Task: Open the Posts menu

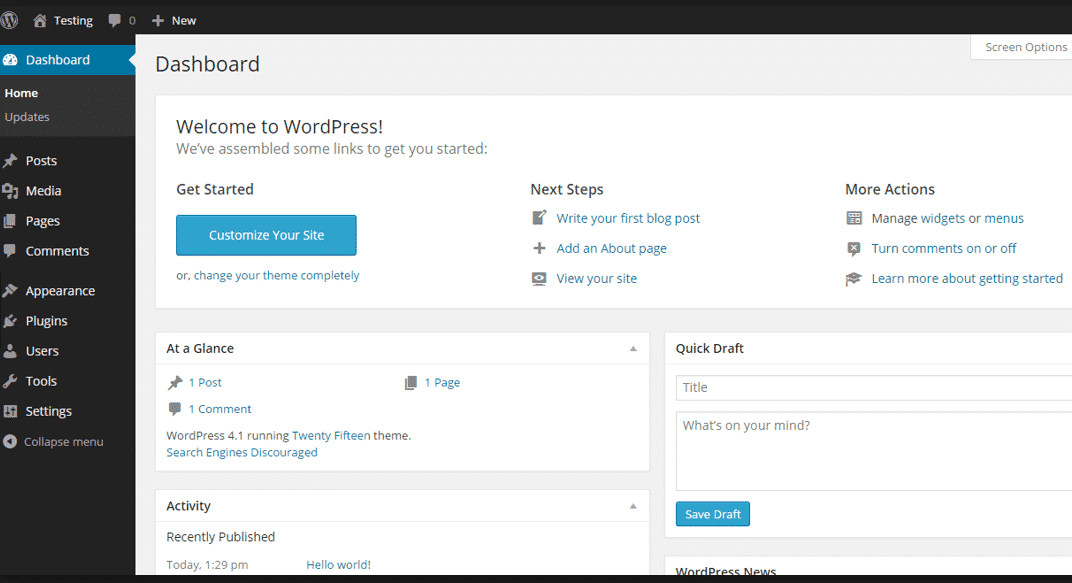Action: (41, 161)
